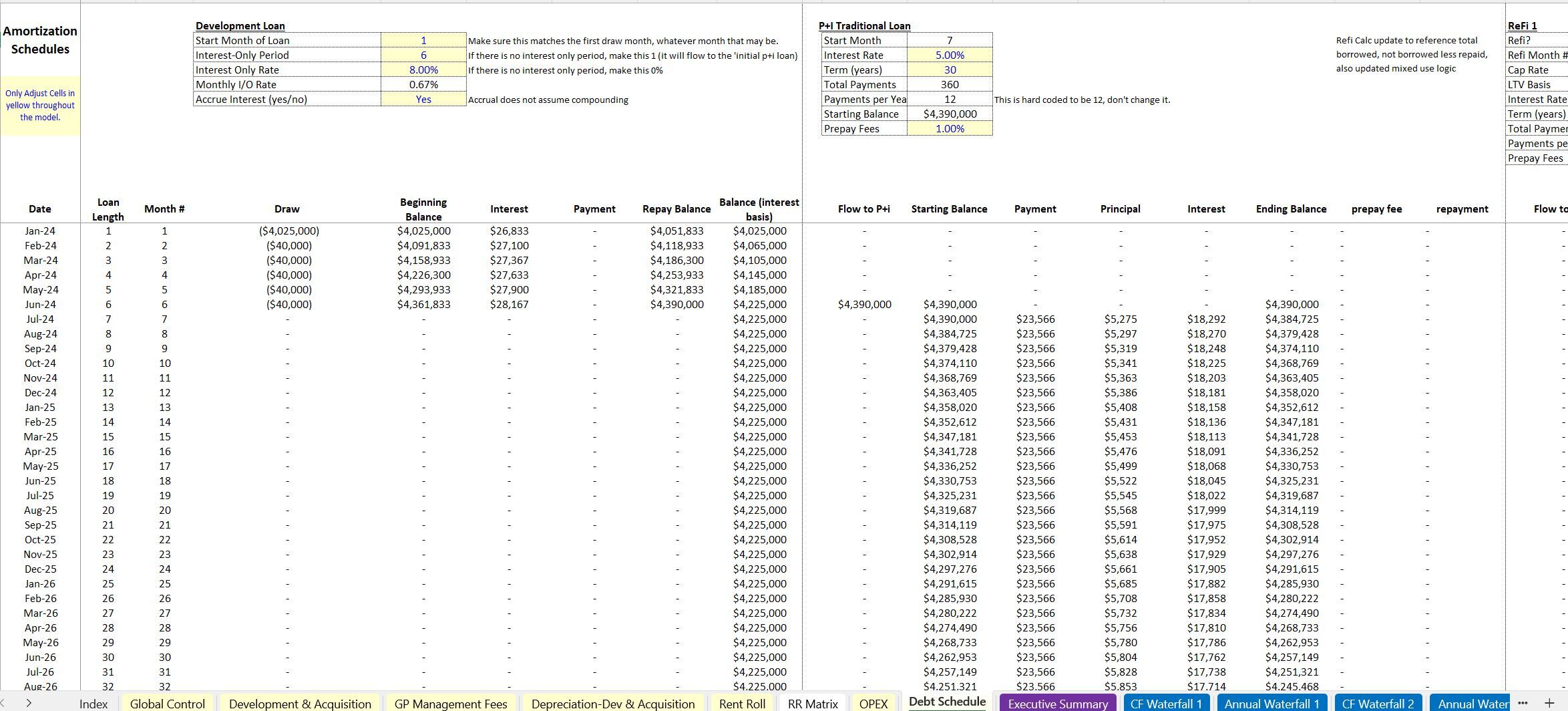The image size is (1568, 711).
Task: Select Jun-25 interest $18,045 cell
Action: [1206, 481]
